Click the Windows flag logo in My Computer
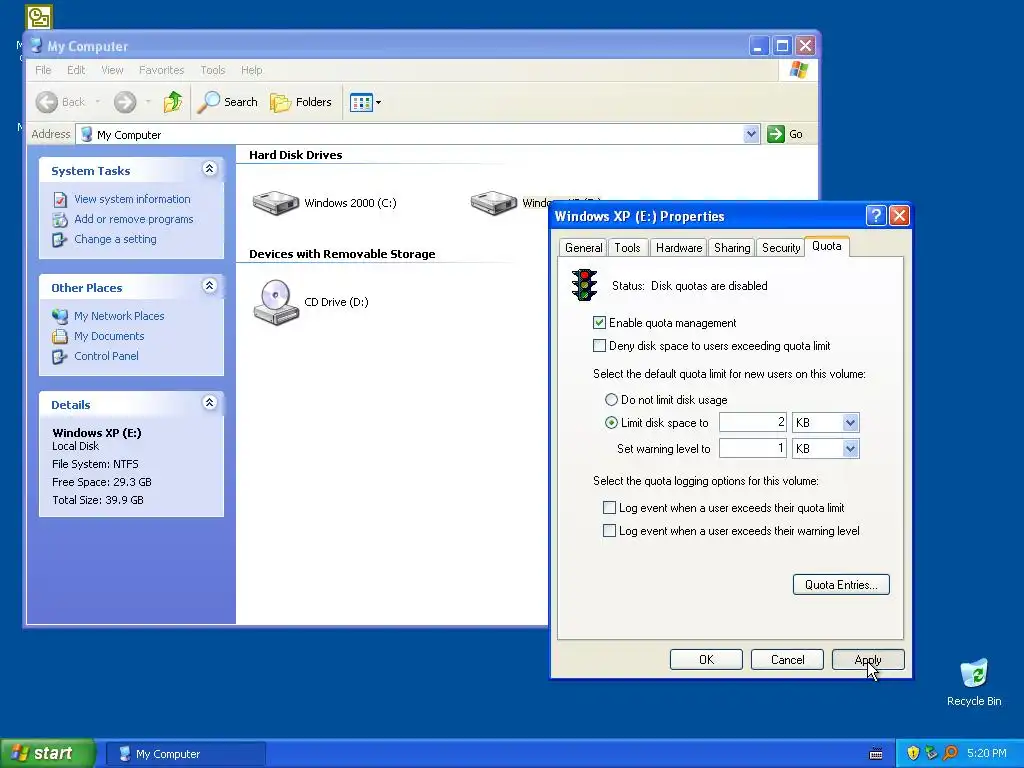 (798, 70)
